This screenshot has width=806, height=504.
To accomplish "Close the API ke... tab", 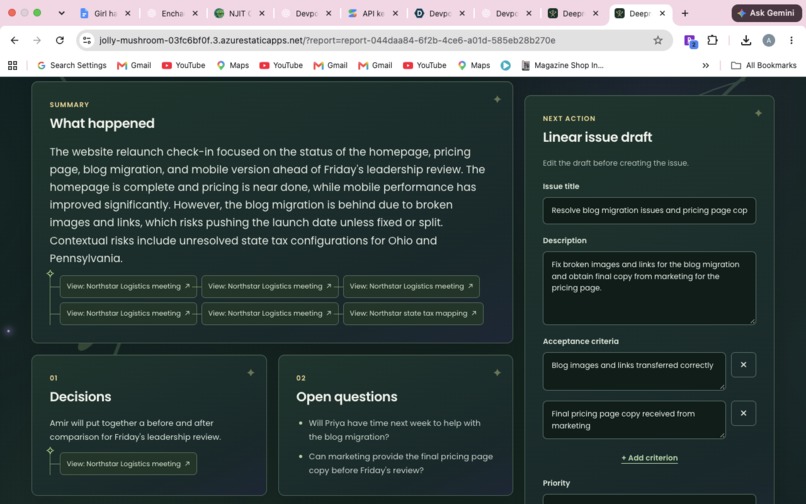I will (x=395, y=13).
